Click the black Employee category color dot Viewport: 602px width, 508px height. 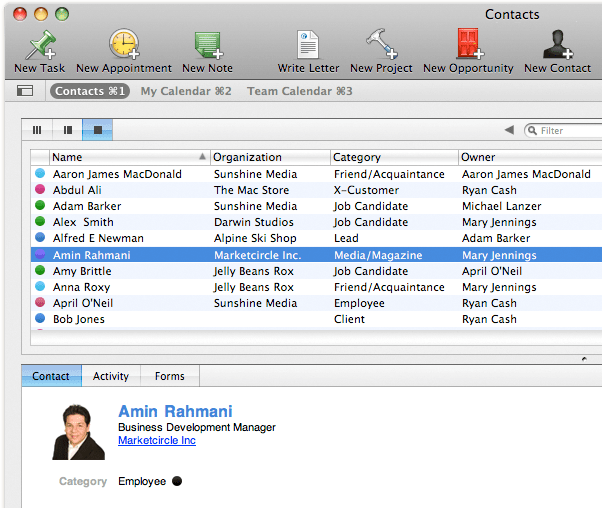point(177,481)
